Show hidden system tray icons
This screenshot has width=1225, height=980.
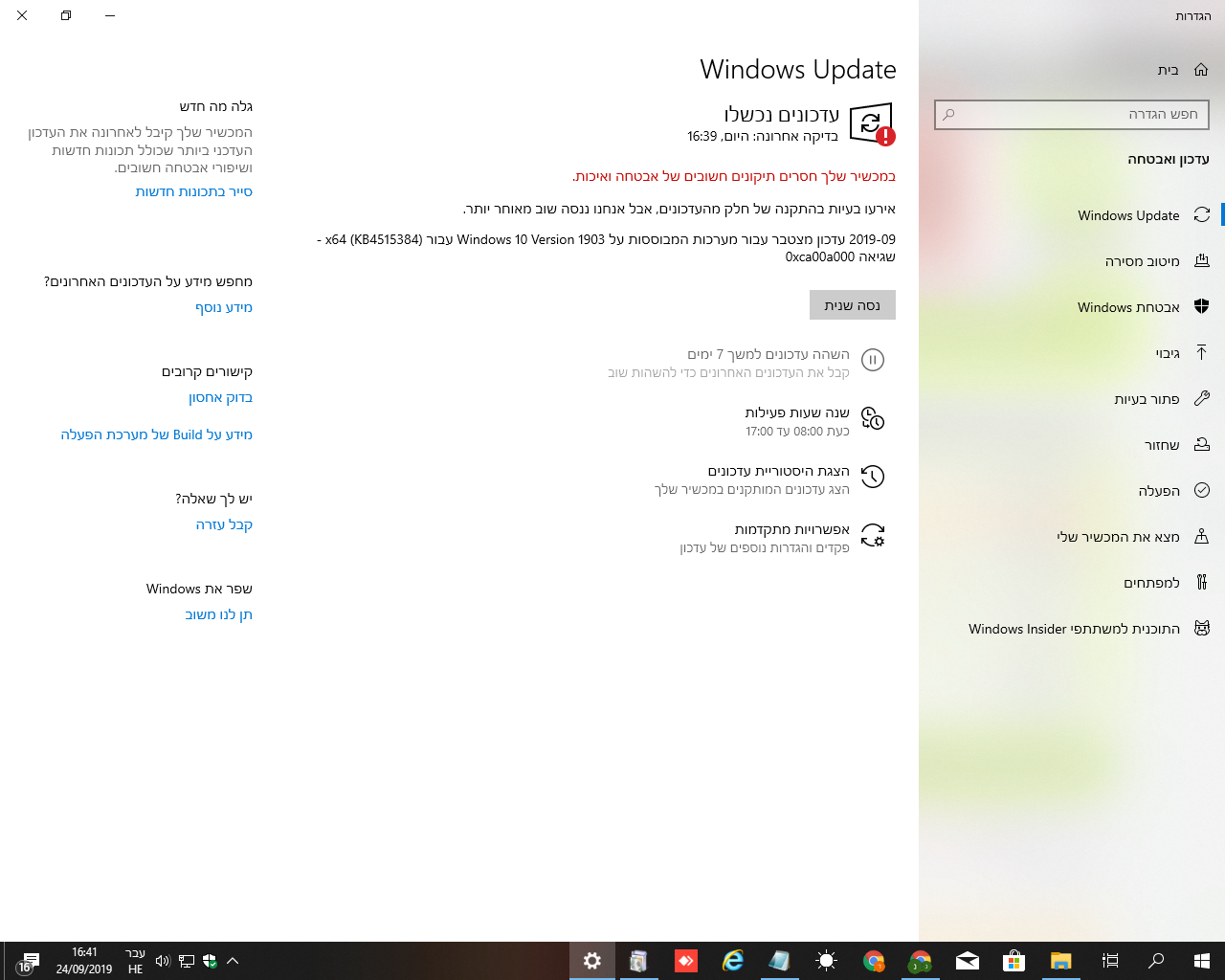pos(233,961)
